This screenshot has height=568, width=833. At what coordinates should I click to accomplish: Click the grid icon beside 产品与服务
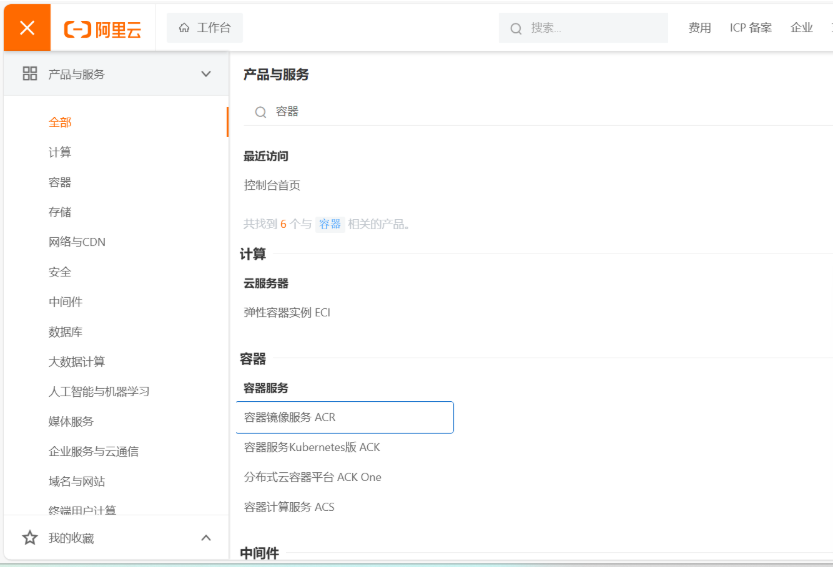point(30,74)
